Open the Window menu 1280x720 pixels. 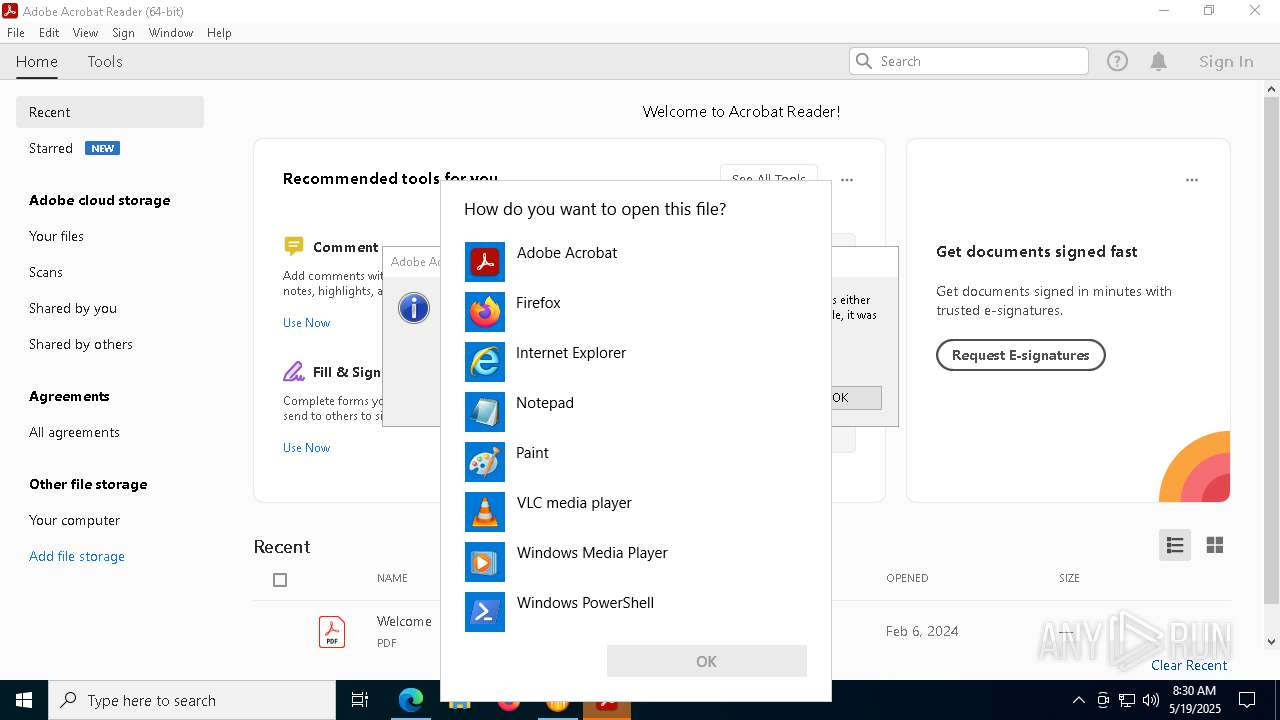[171, 33]
